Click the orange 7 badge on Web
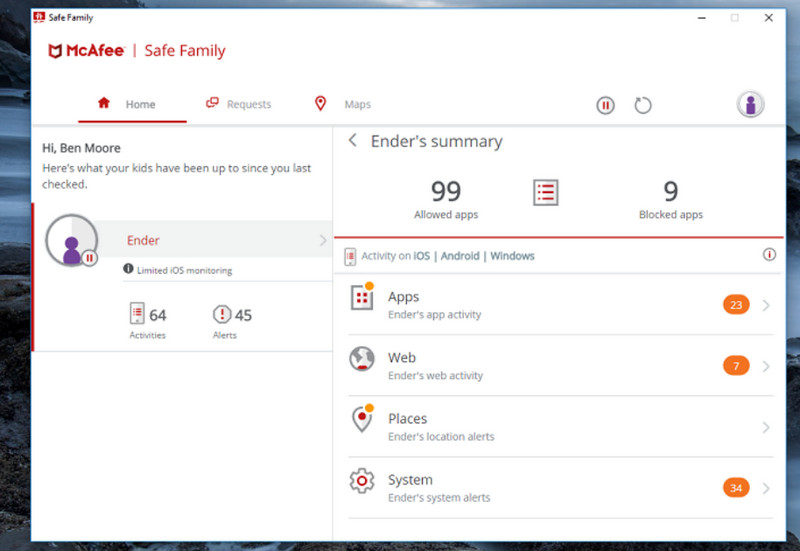 click(x=736, y=366)
